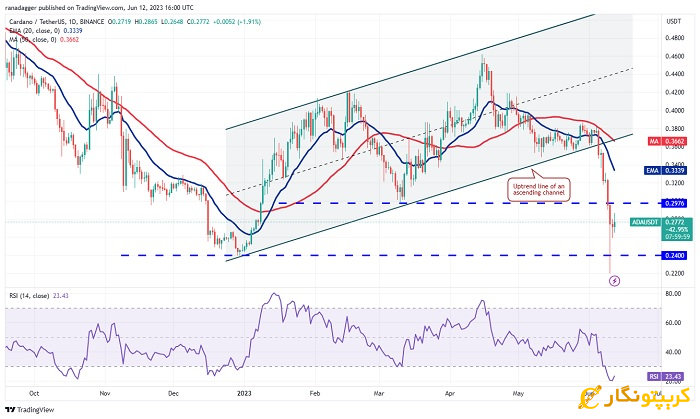The image size is (700, 419).
Task: Click the purple RSI 23.43 value label
Action: 667,377
